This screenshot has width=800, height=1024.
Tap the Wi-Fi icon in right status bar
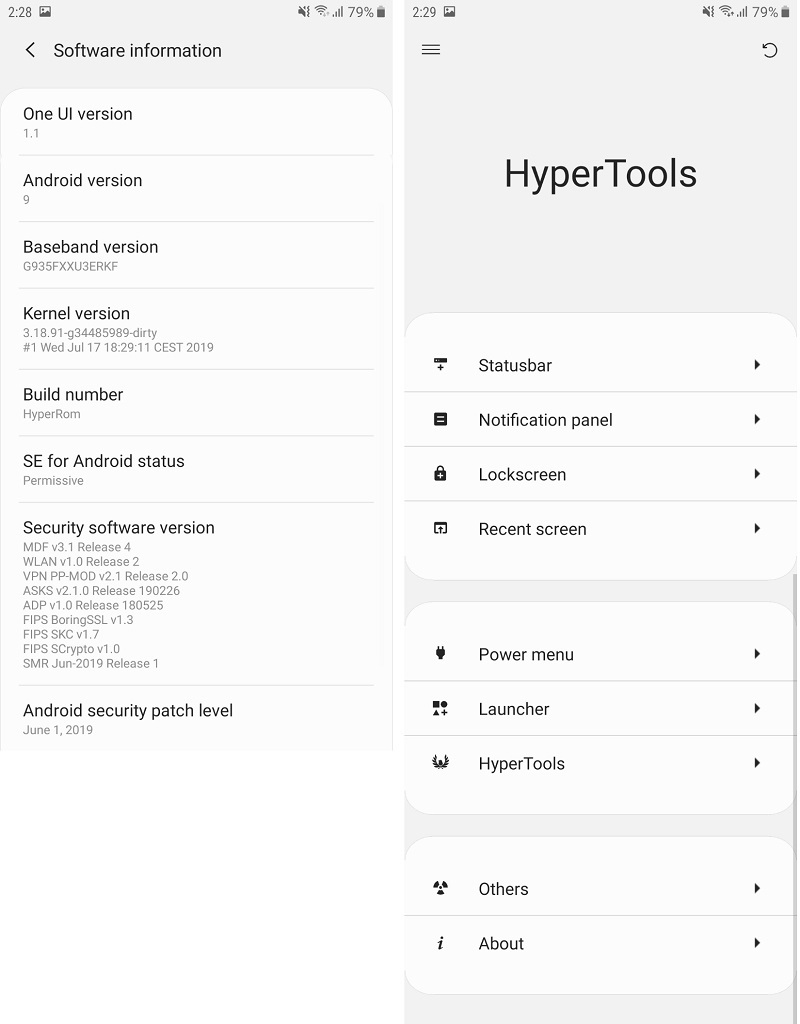[726, 11]
